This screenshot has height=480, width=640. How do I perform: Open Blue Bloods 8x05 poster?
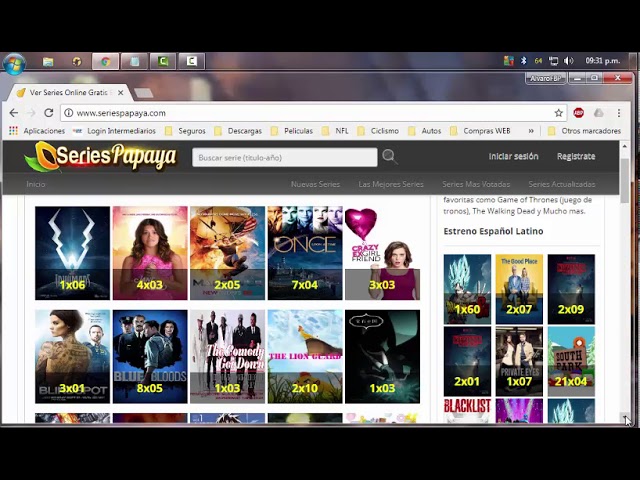click(150, 356)
